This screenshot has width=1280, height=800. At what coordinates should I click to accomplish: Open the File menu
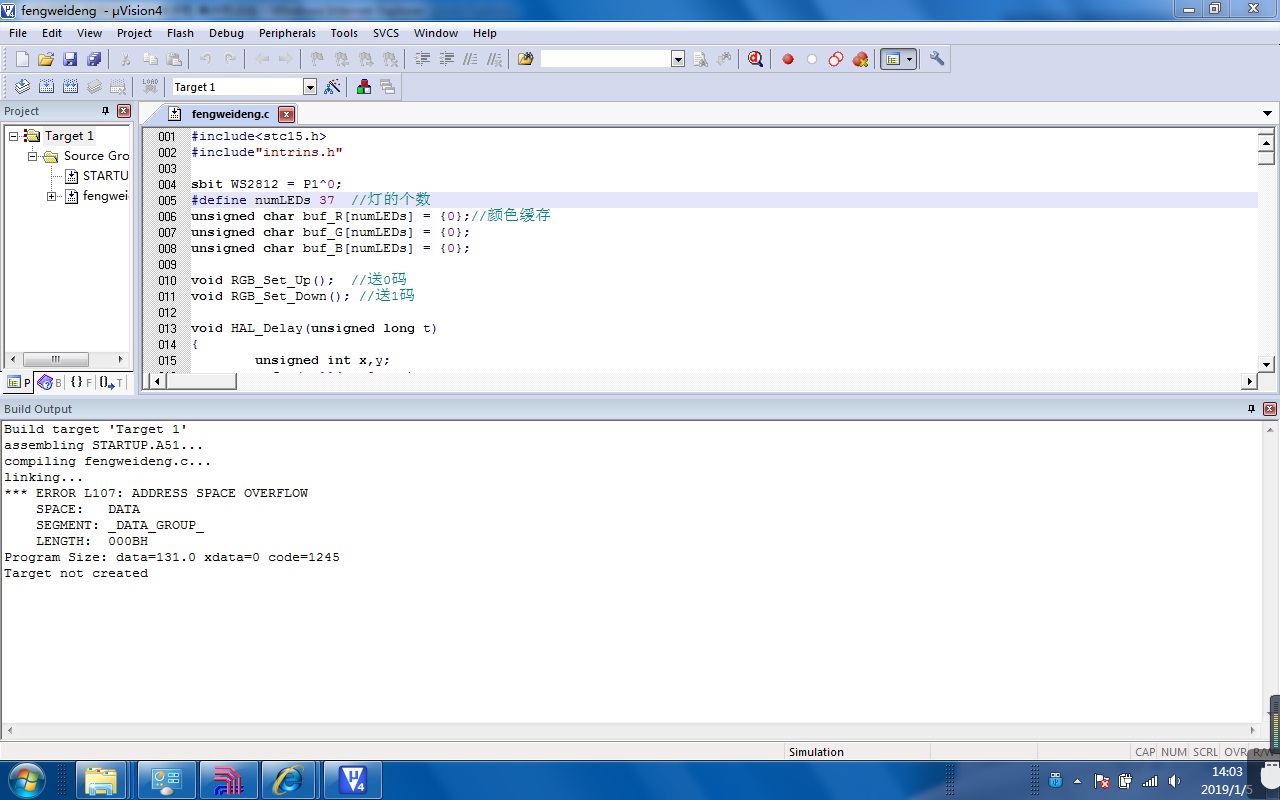18,33
